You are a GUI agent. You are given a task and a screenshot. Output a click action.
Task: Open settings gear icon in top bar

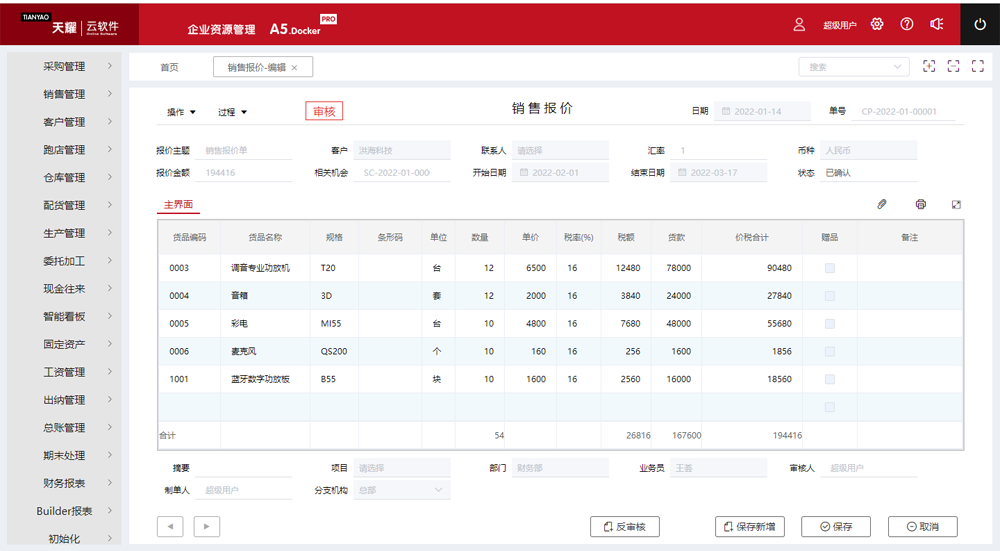point(877,24)
